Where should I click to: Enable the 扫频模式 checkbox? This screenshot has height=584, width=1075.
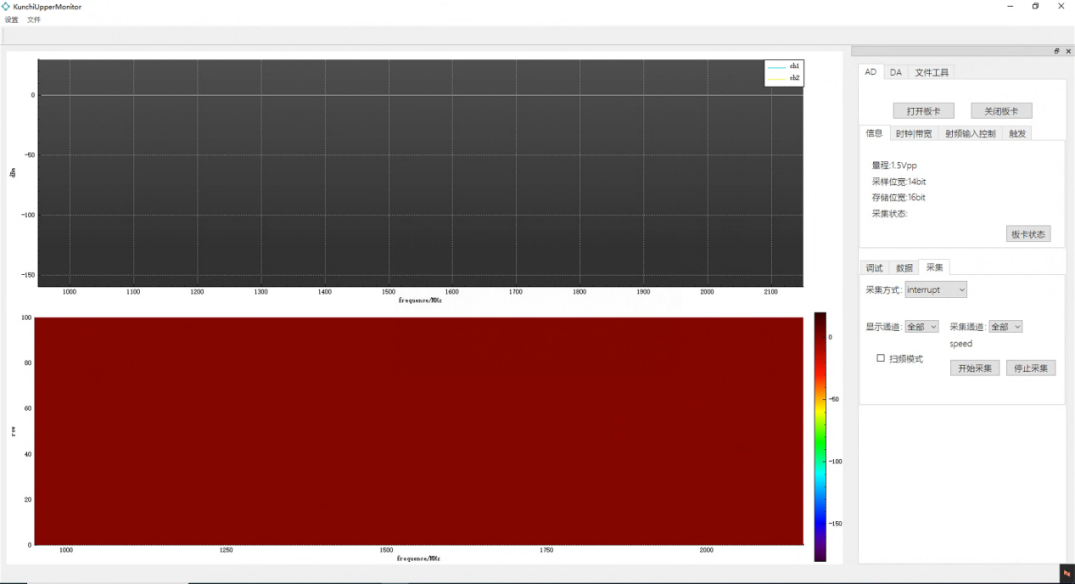tap(880, 358)
